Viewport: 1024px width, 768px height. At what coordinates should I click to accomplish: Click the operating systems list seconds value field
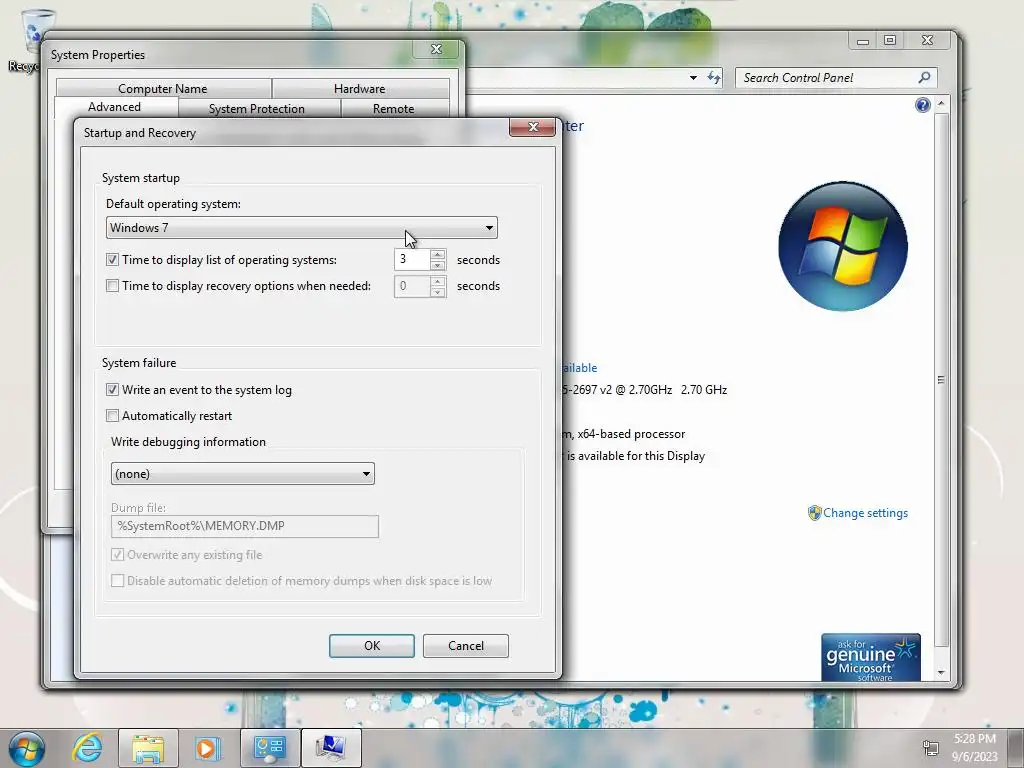coord(412,260)
